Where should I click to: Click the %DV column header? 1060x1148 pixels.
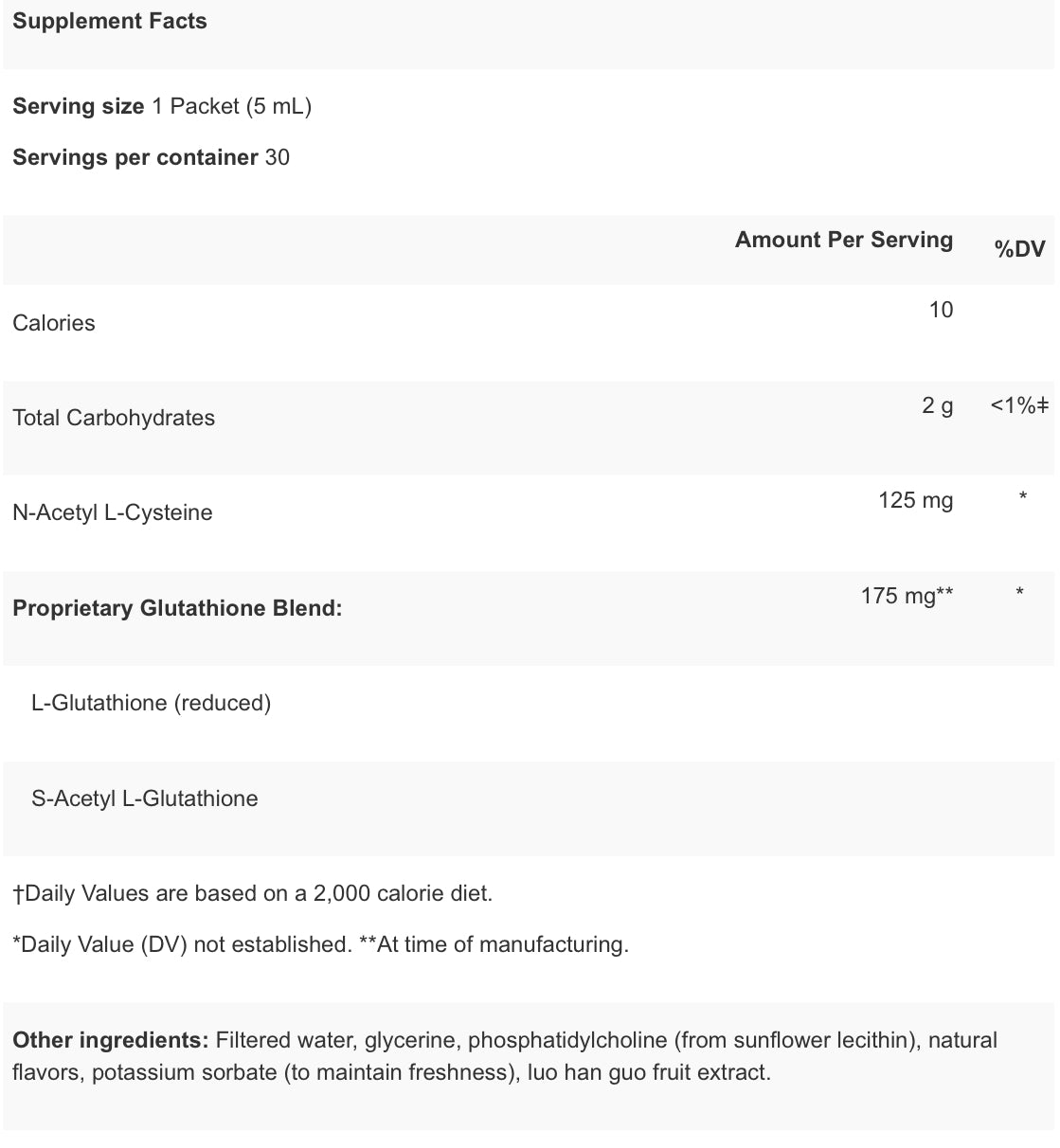pyautogui.click(x=1019, y=249)
